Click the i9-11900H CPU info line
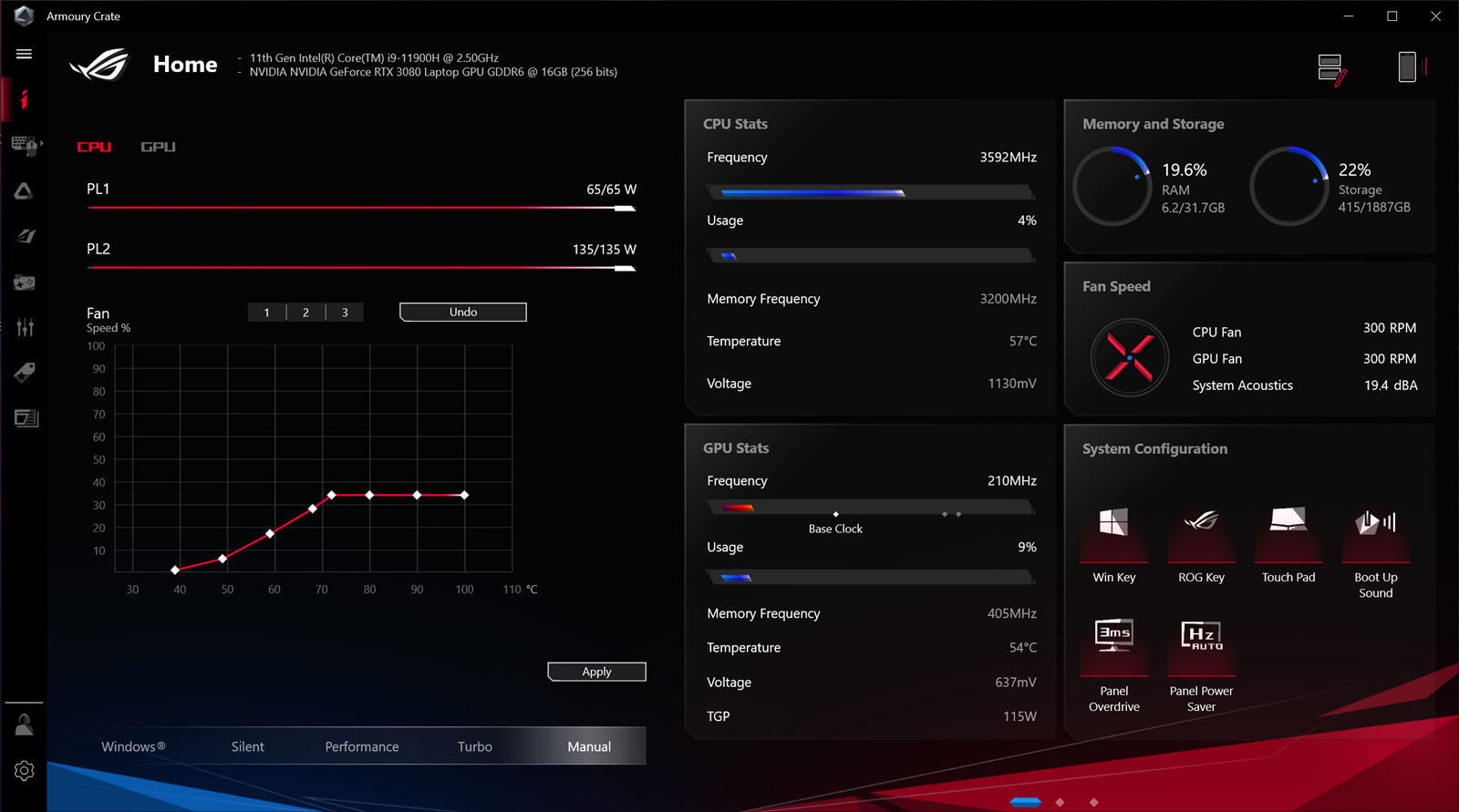The width and height of the screenshot is (1459, 812). point(374,57)
